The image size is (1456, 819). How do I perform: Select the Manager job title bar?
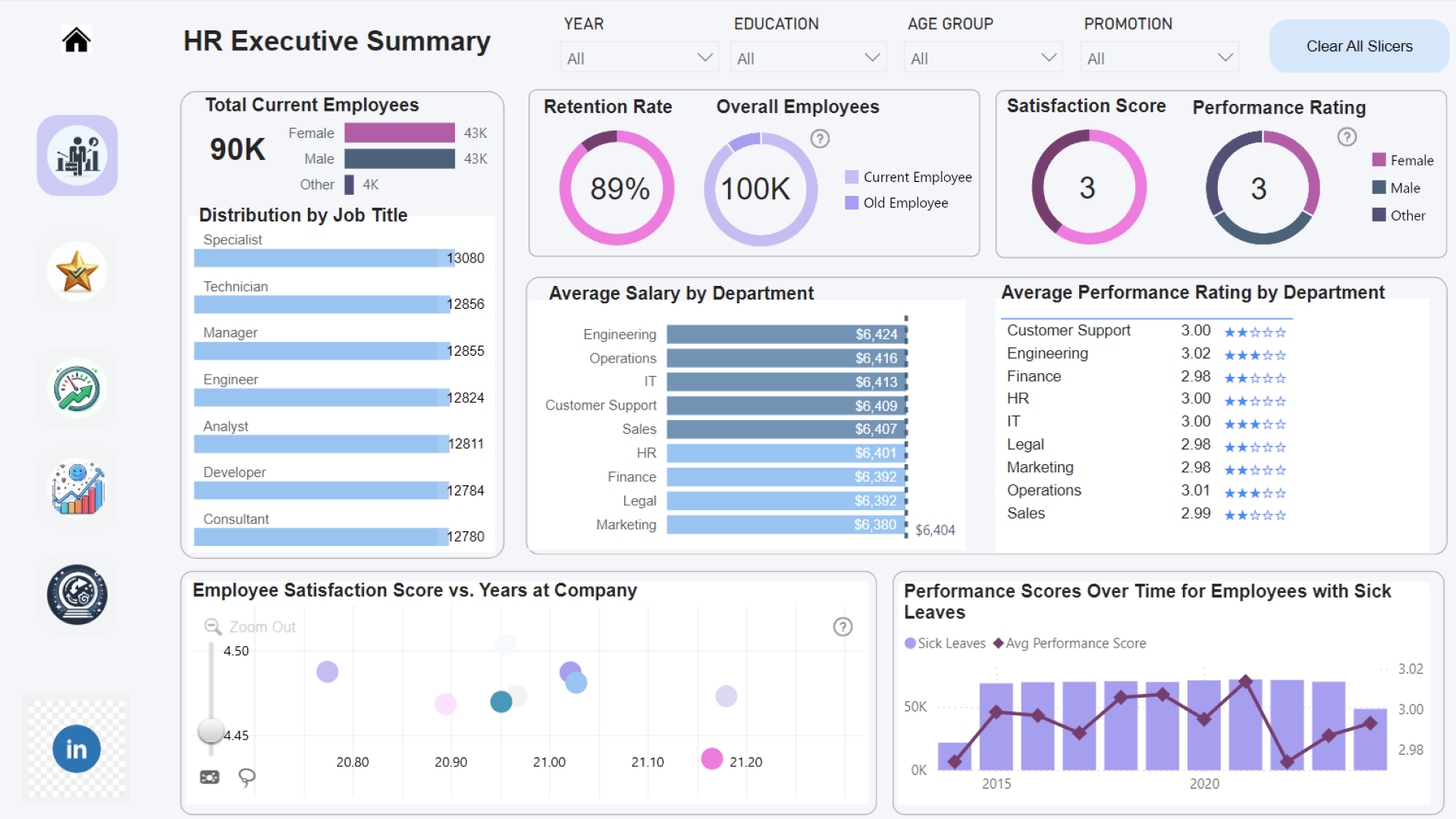coord(322,351)
